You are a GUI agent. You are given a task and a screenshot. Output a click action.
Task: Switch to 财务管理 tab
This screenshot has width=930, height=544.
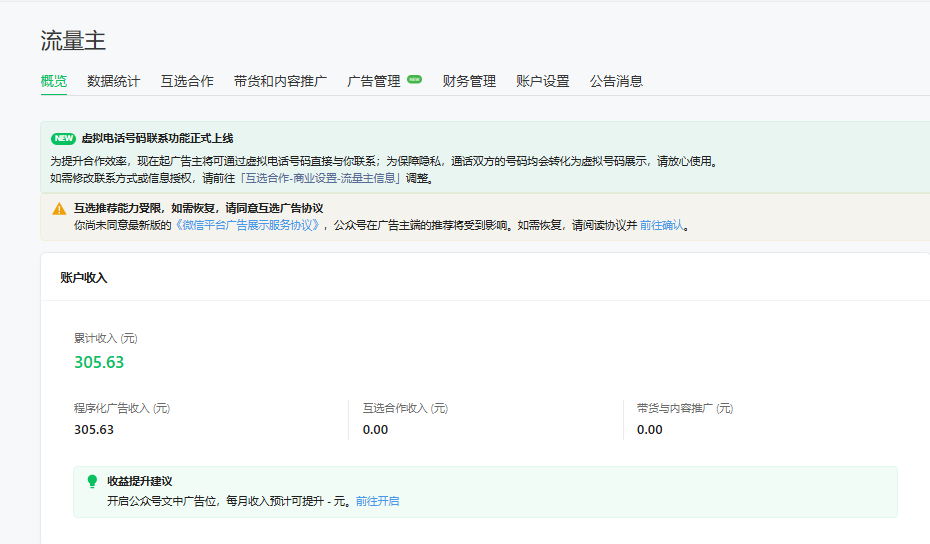coord(469,81)
